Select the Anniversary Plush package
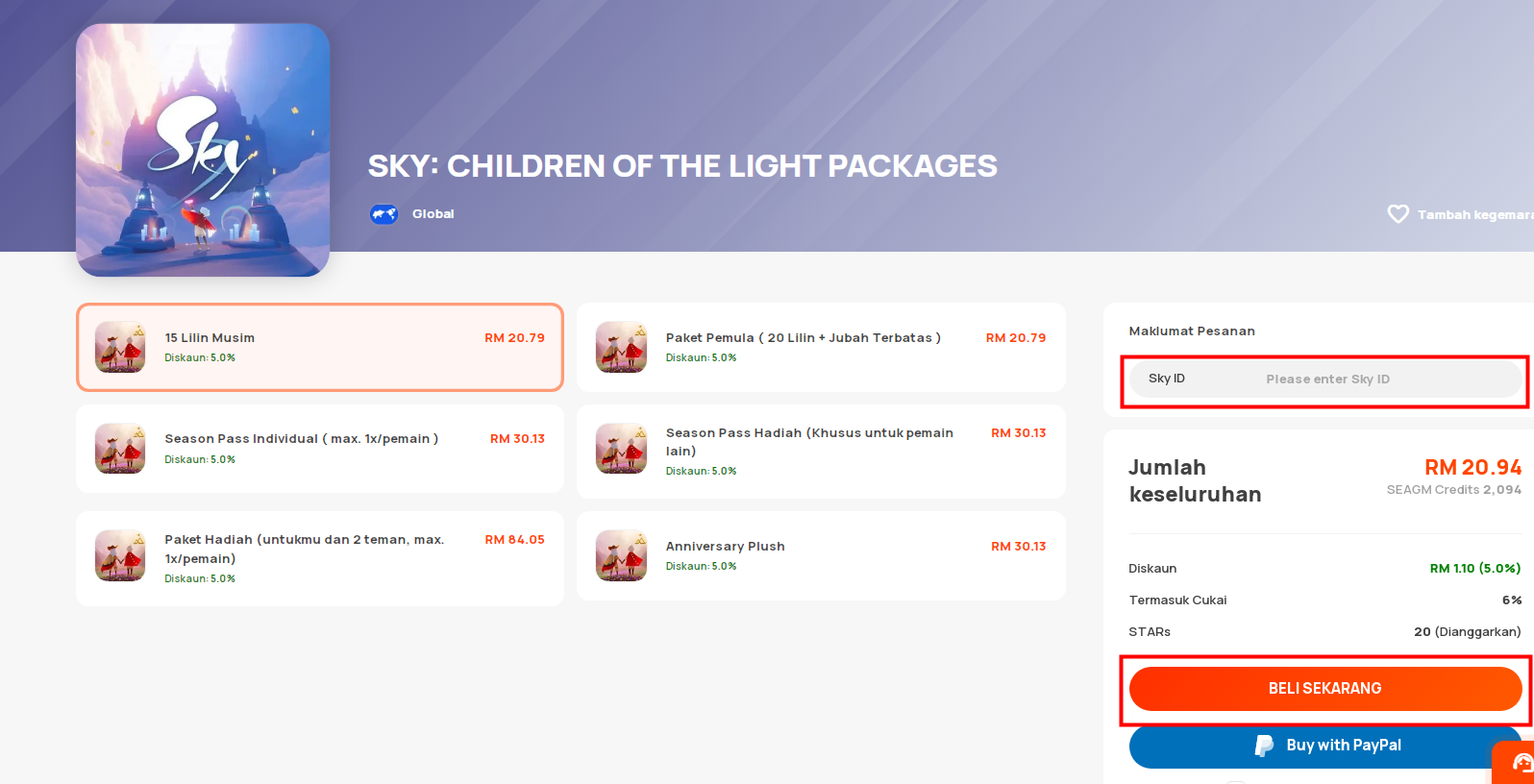This screenshot has width=1534, height=784. click(x=821, y=555)
